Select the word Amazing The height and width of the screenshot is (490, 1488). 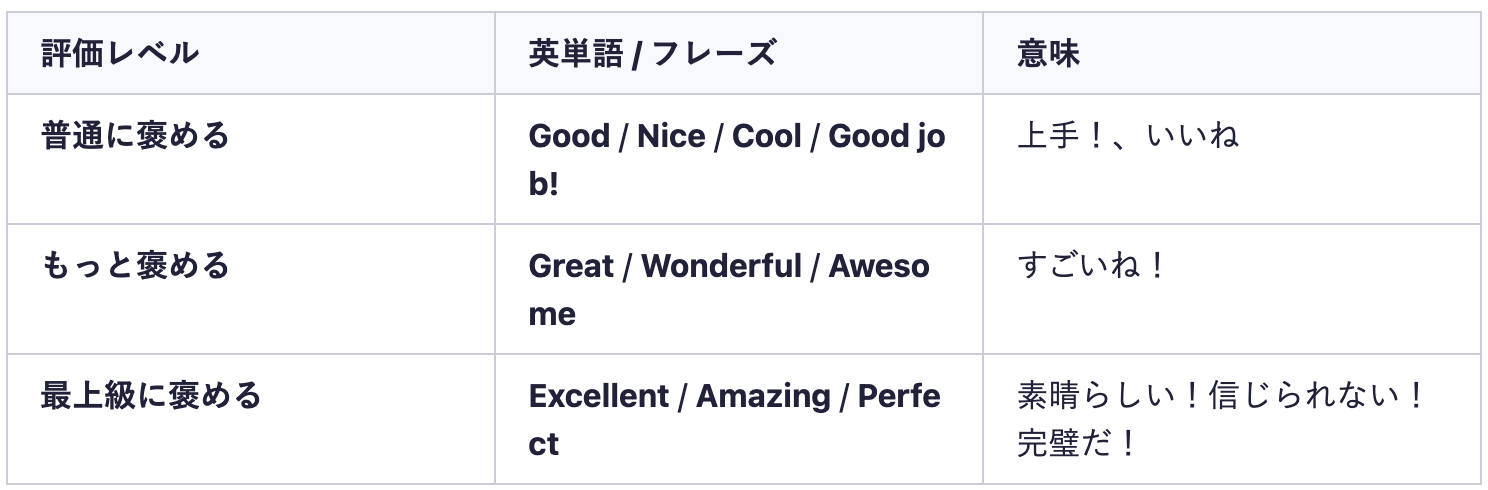(763, 396)
